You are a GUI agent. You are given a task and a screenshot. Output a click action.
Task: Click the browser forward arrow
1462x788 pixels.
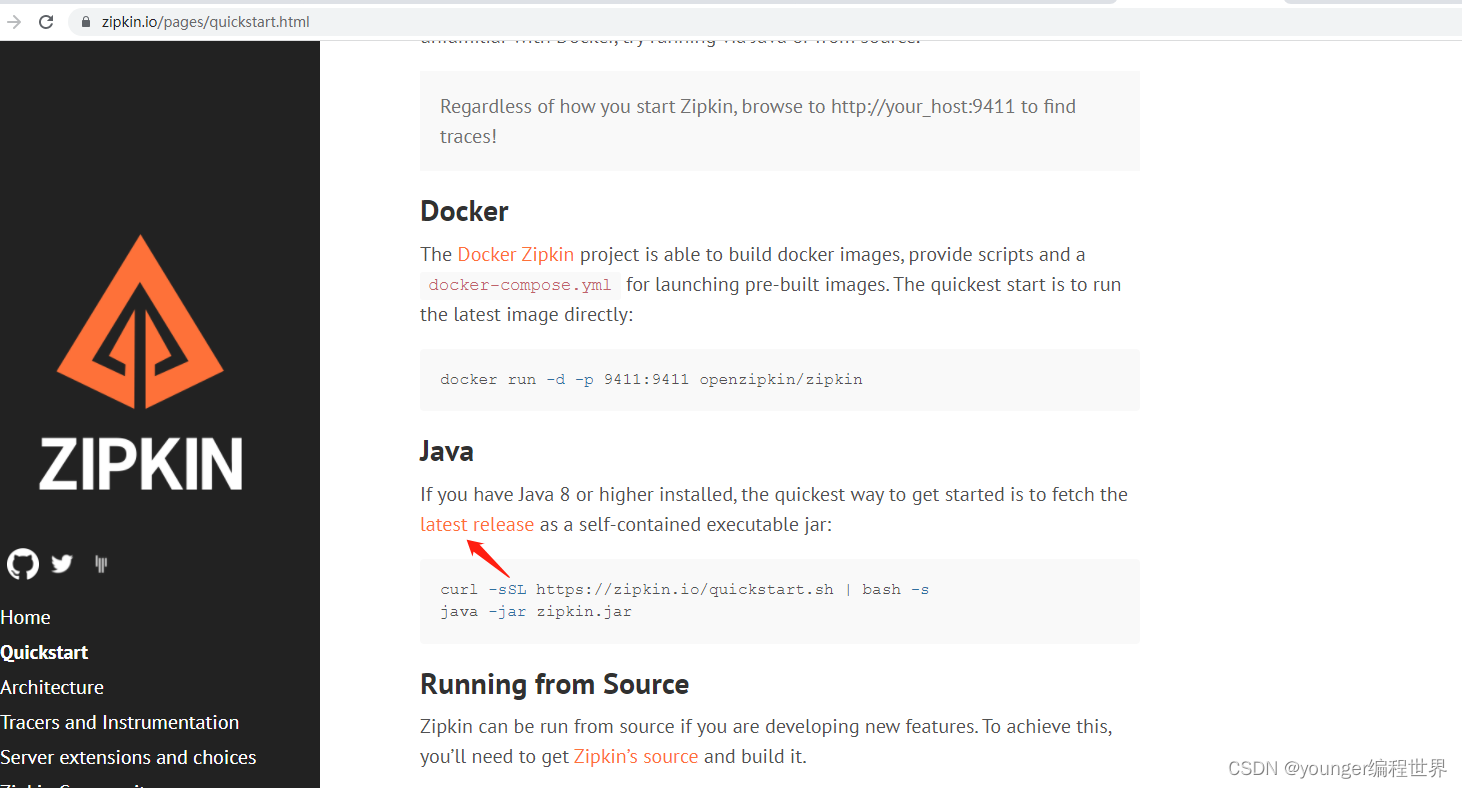(13, 22)
